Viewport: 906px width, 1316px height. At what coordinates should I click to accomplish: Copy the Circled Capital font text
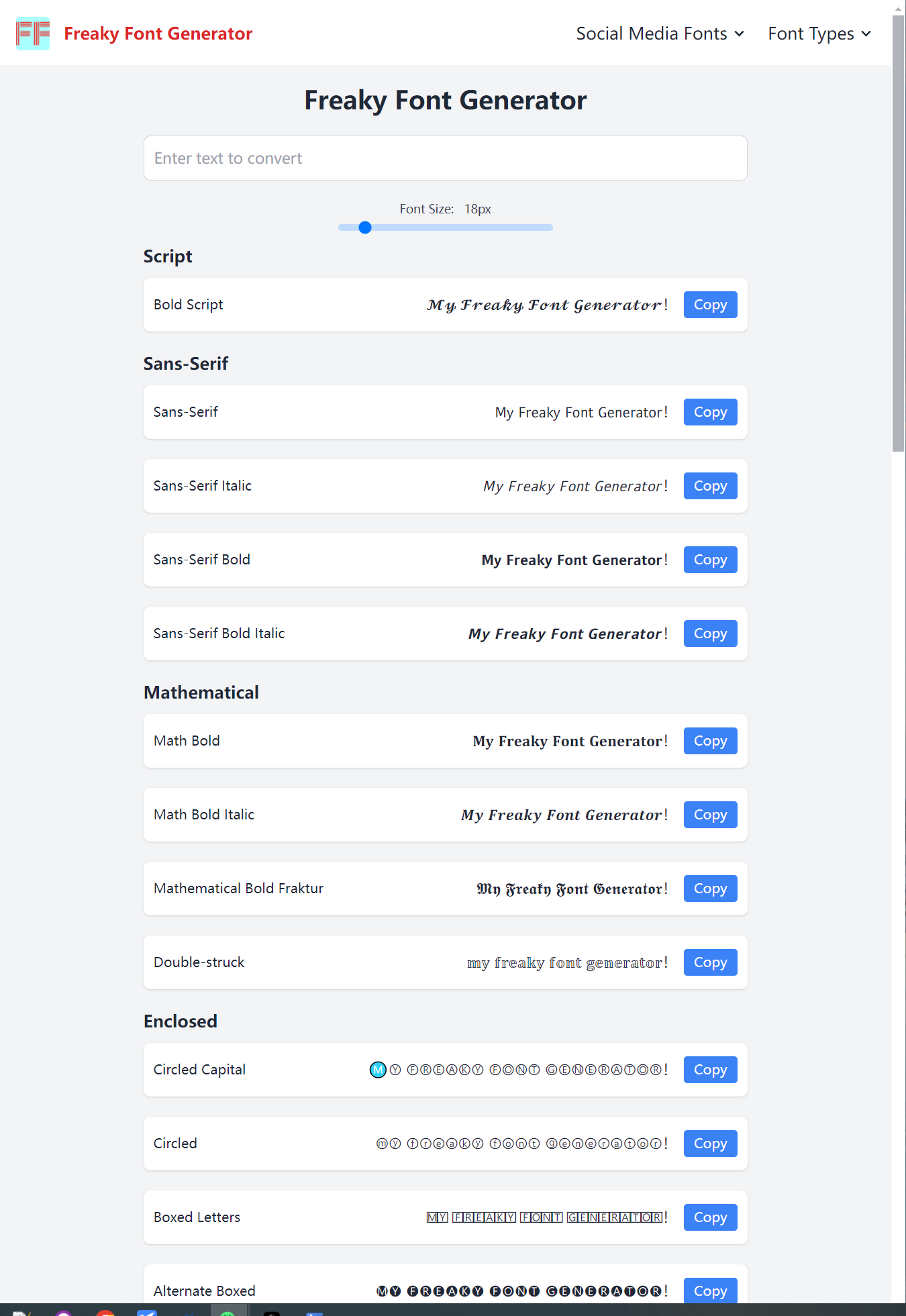point(710,1069)
